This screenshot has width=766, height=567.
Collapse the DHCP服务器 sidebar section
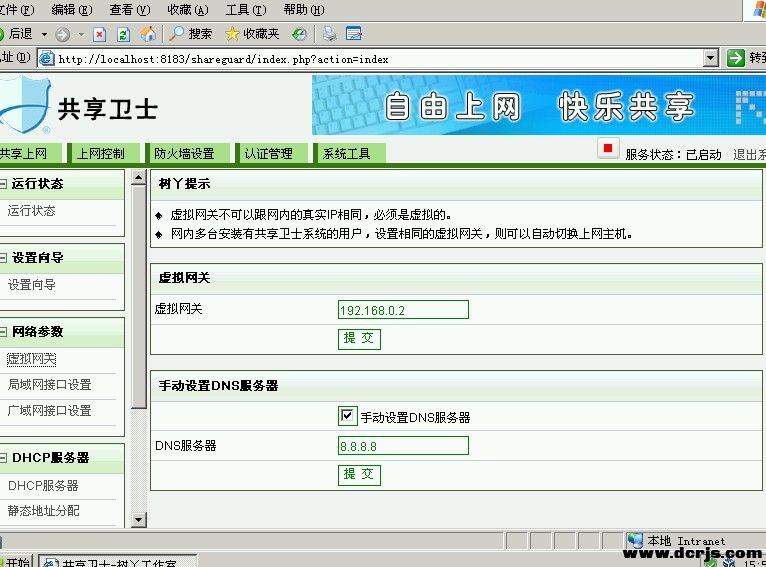[3, 458]
